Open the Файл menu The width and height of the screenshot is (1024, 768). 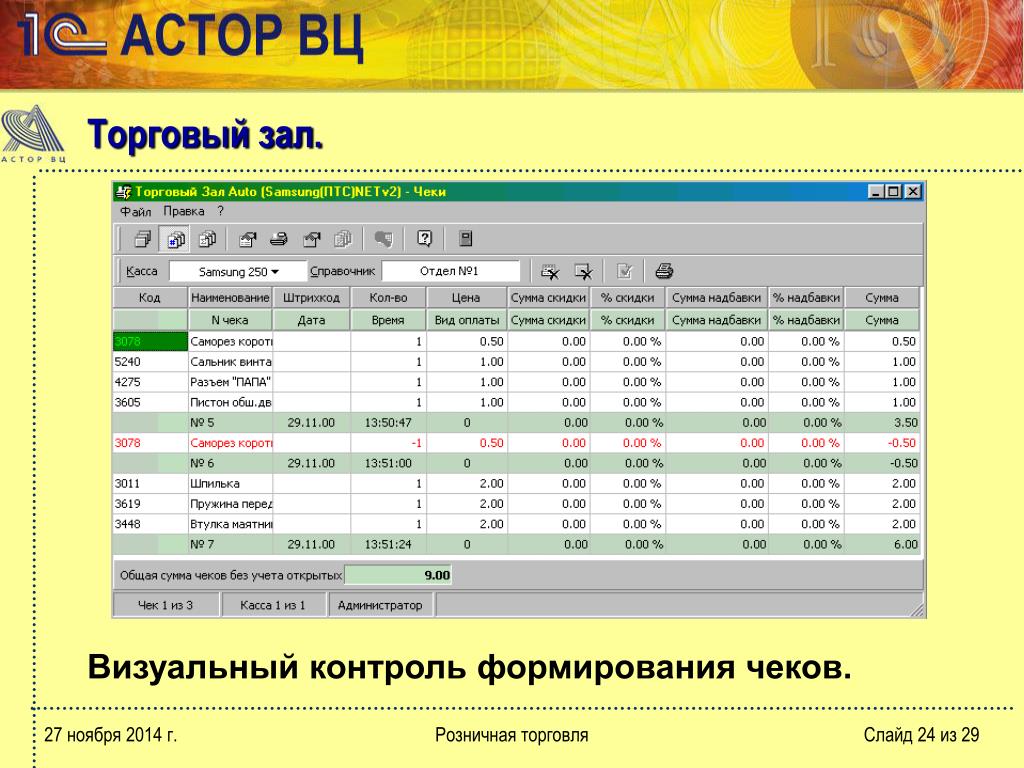[x=135, y=212]
